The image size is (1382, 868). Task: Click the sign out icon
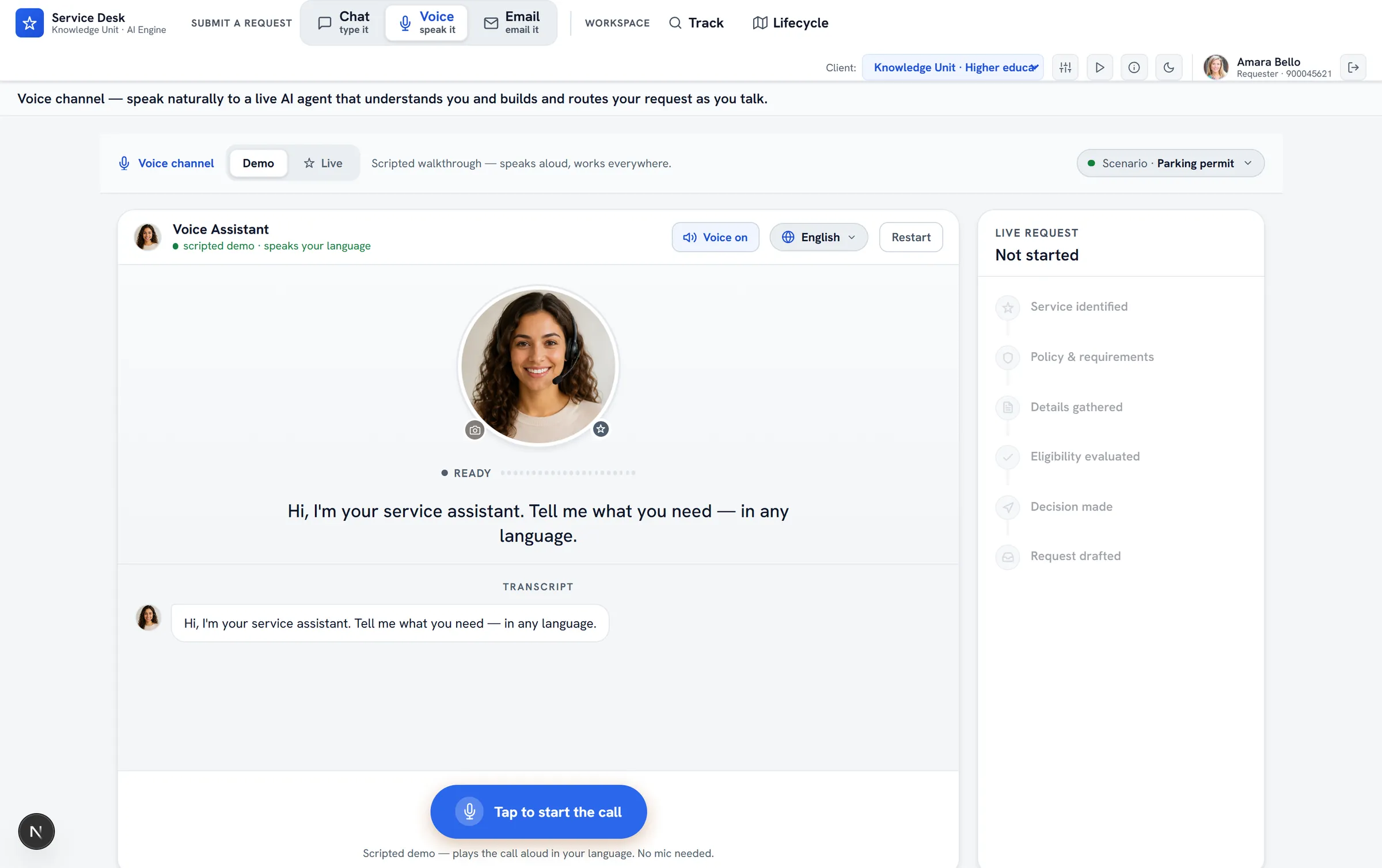(x=1353, y=67)
